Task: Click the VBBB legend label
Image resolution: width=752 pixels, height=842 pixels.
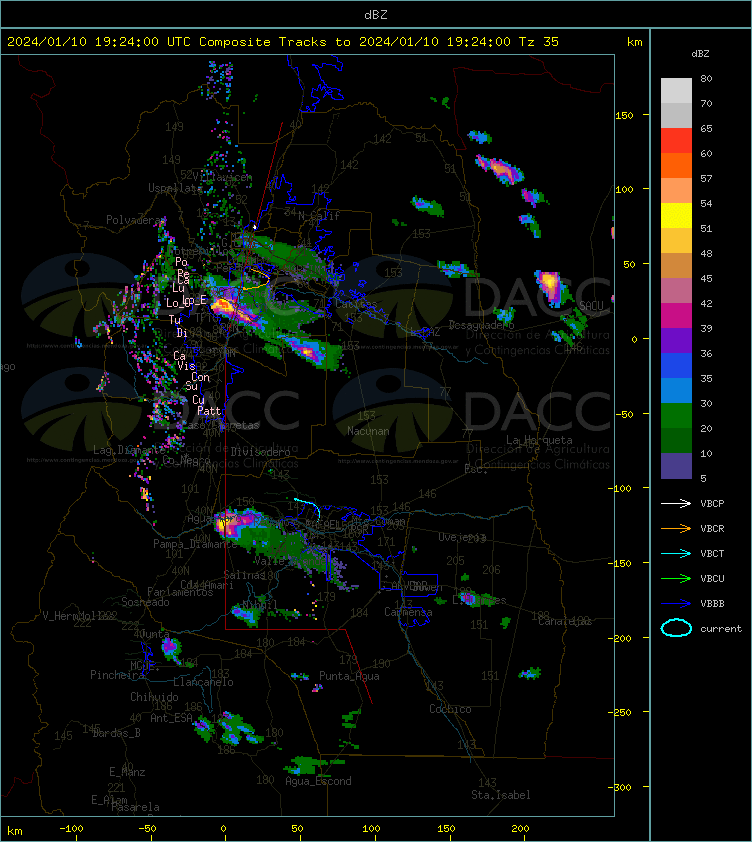Action: pos(712,604)
